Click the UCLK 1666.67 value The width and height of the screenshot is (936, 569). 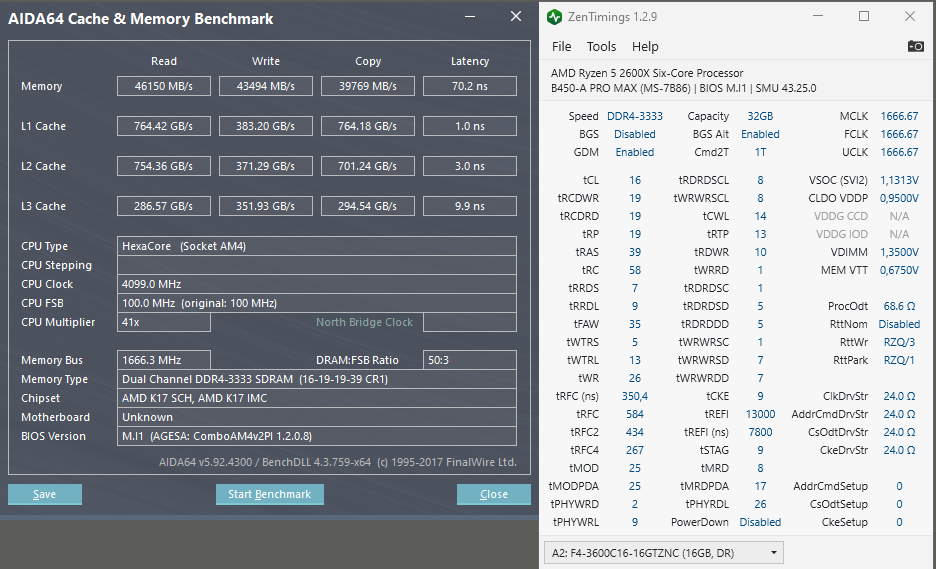click(899, 152)
